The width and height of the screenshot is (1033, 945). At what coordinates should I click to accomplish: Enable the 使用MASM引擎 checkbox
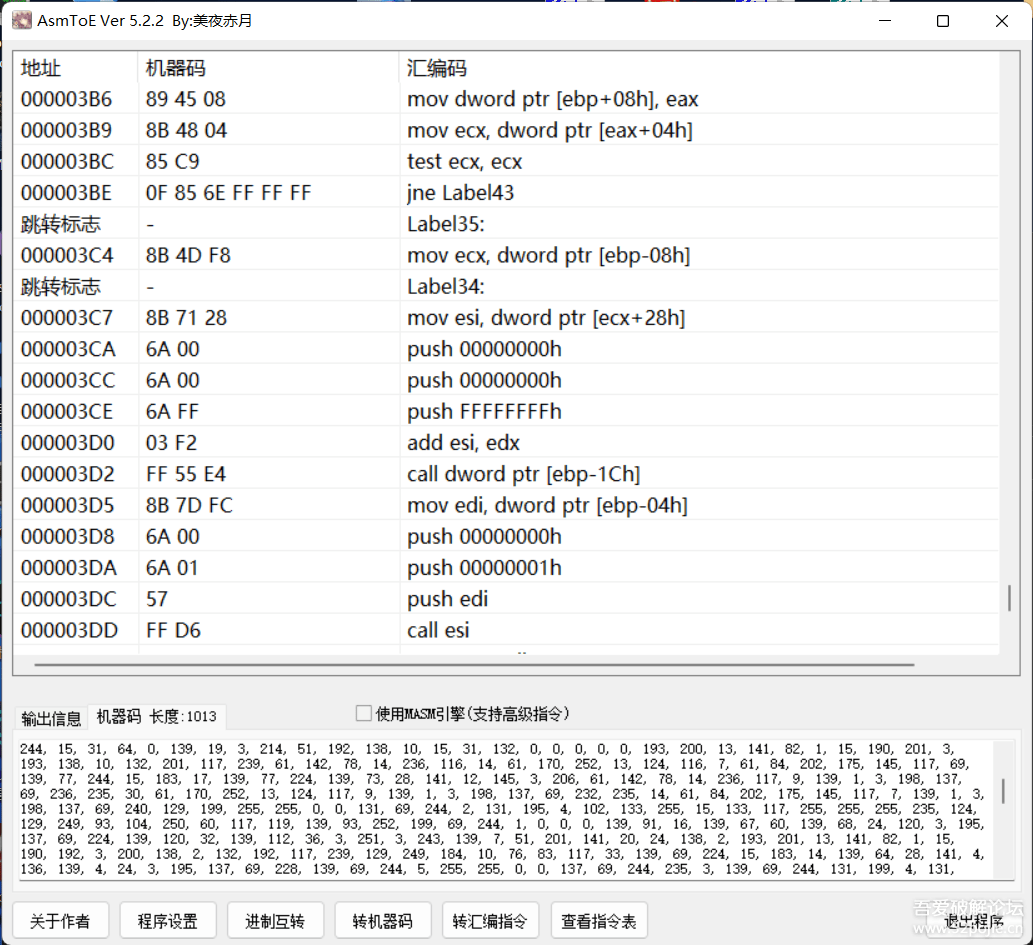pyautogui.click(x=364, y=713)
